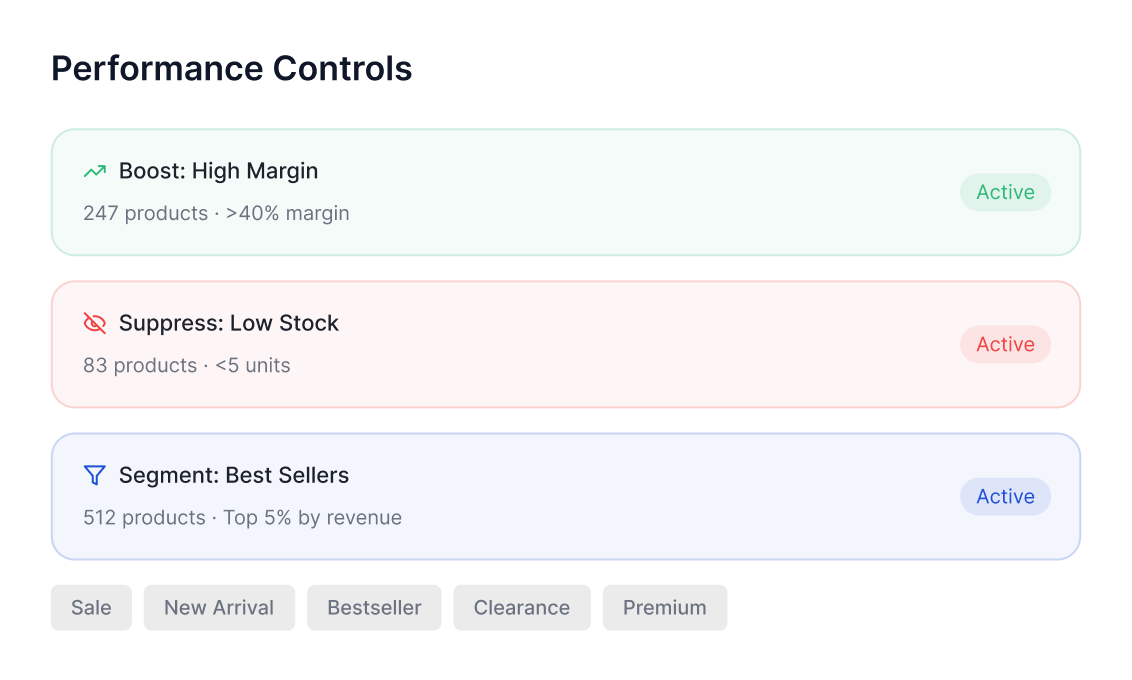The height and width of the screenshot is (680, 1132).
Task: Toggle the blue Active badge on Segment
Action: (1005, 496)
